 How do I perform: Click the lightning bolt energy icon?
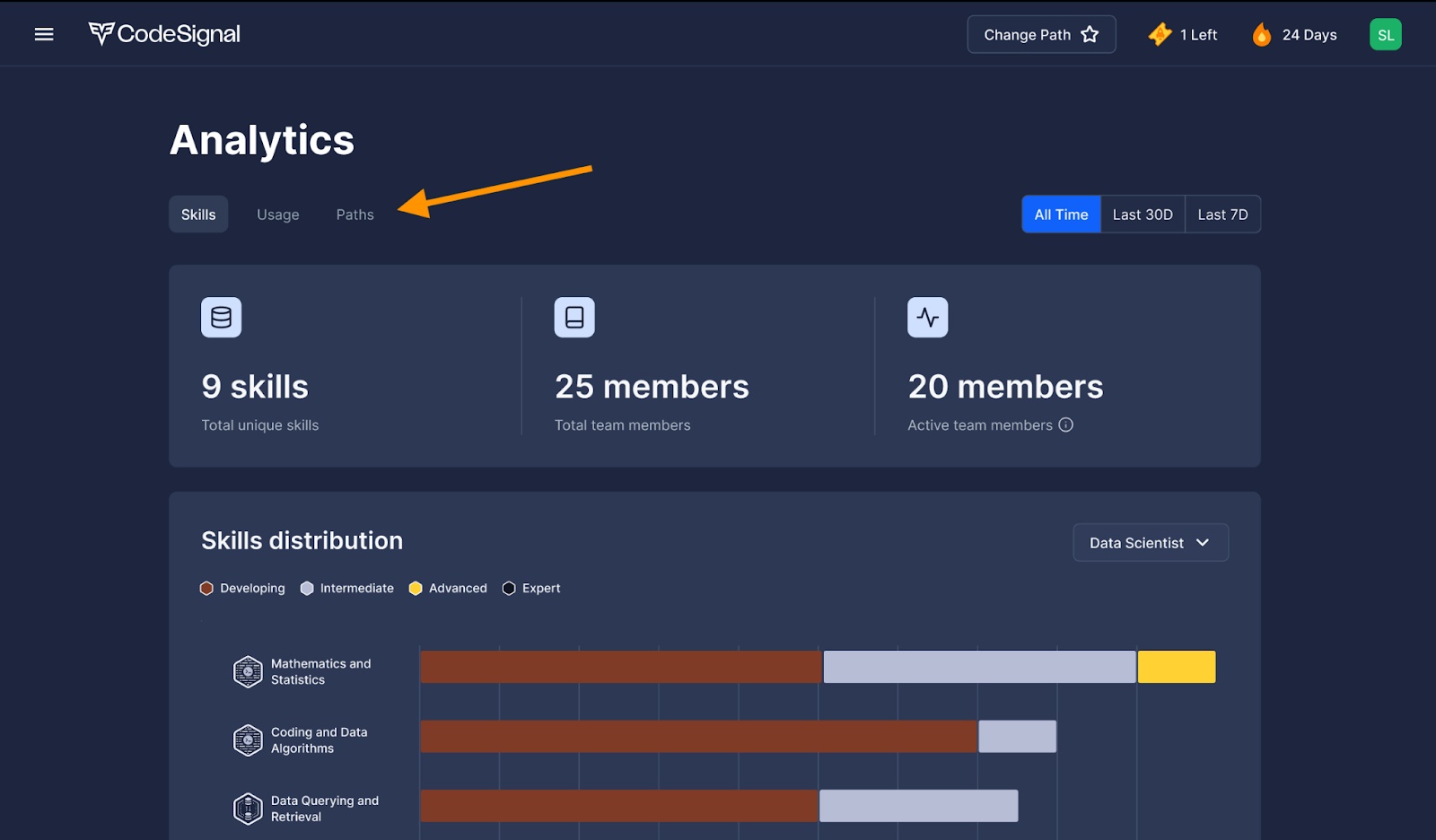coord(1160,34)
